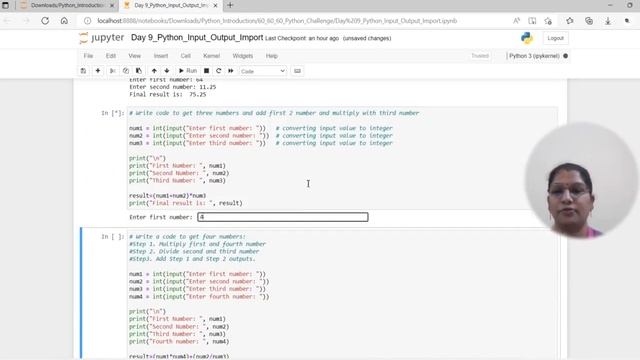Open the cell type Code dropdown
The image size is (640, 360).
click(263, 71)
